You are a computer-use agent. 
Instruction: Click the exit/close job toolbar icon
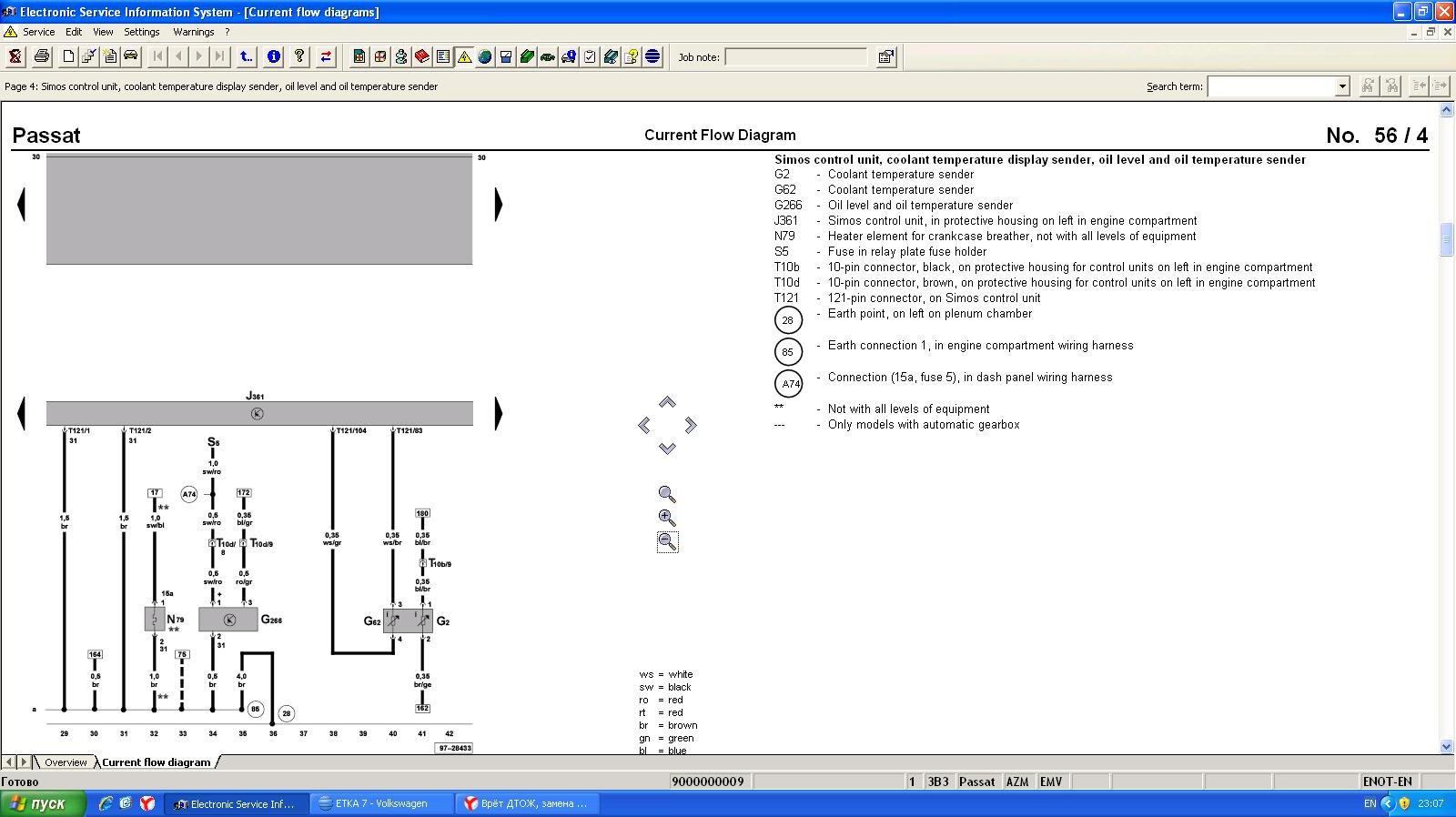click(15, 56)
